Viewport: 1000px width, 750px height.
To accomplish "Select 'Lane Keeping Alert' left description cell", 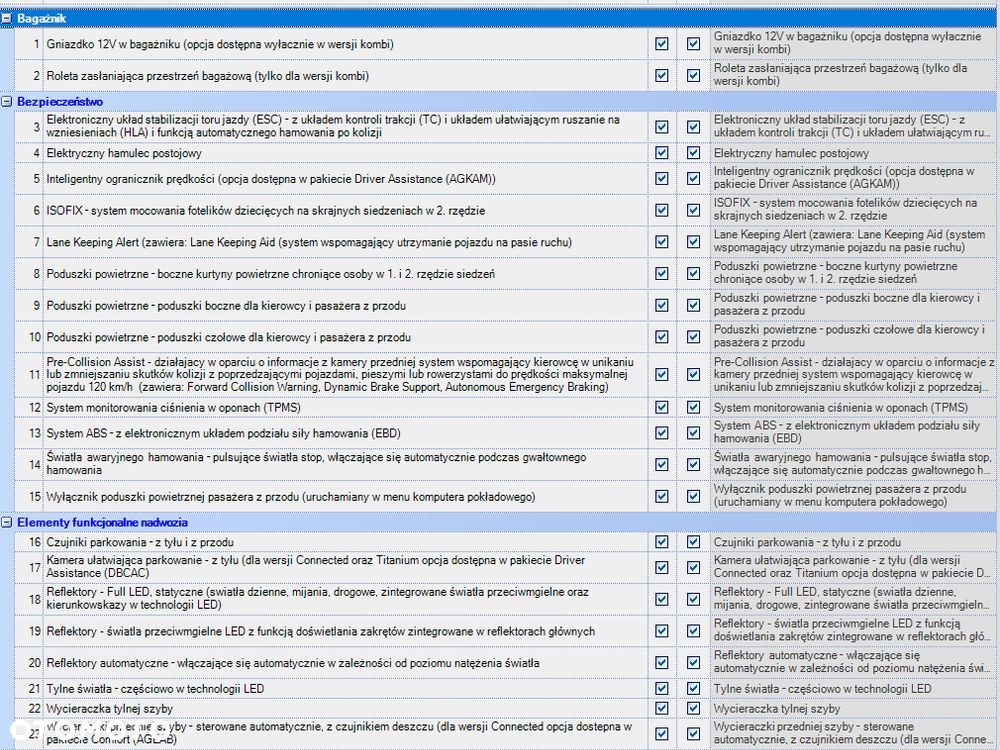I will tap(346, 242).
